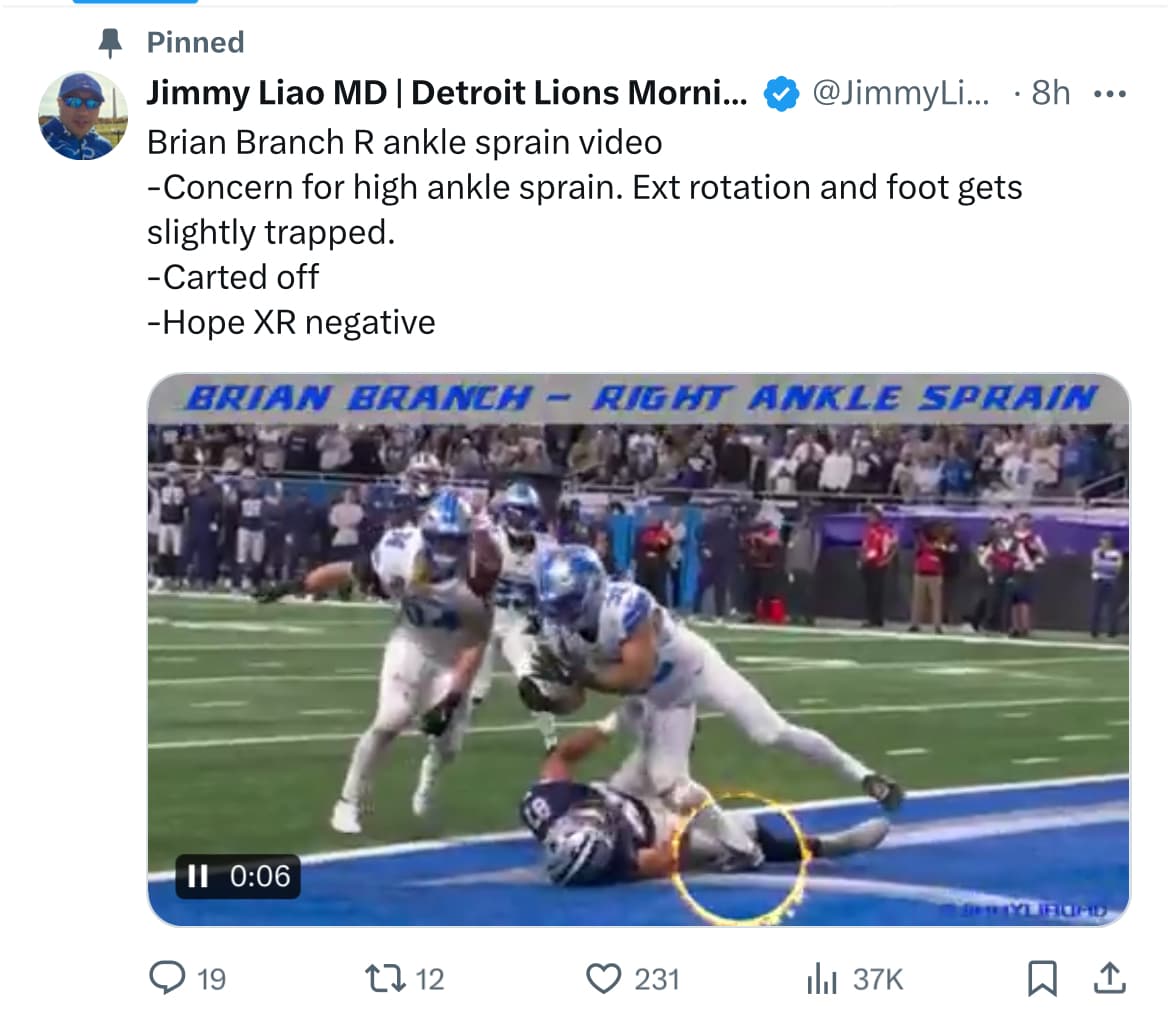Click the tweet text about high ankle sprain
This screenshot has height=1017, width=1170.
pos(584,187)
